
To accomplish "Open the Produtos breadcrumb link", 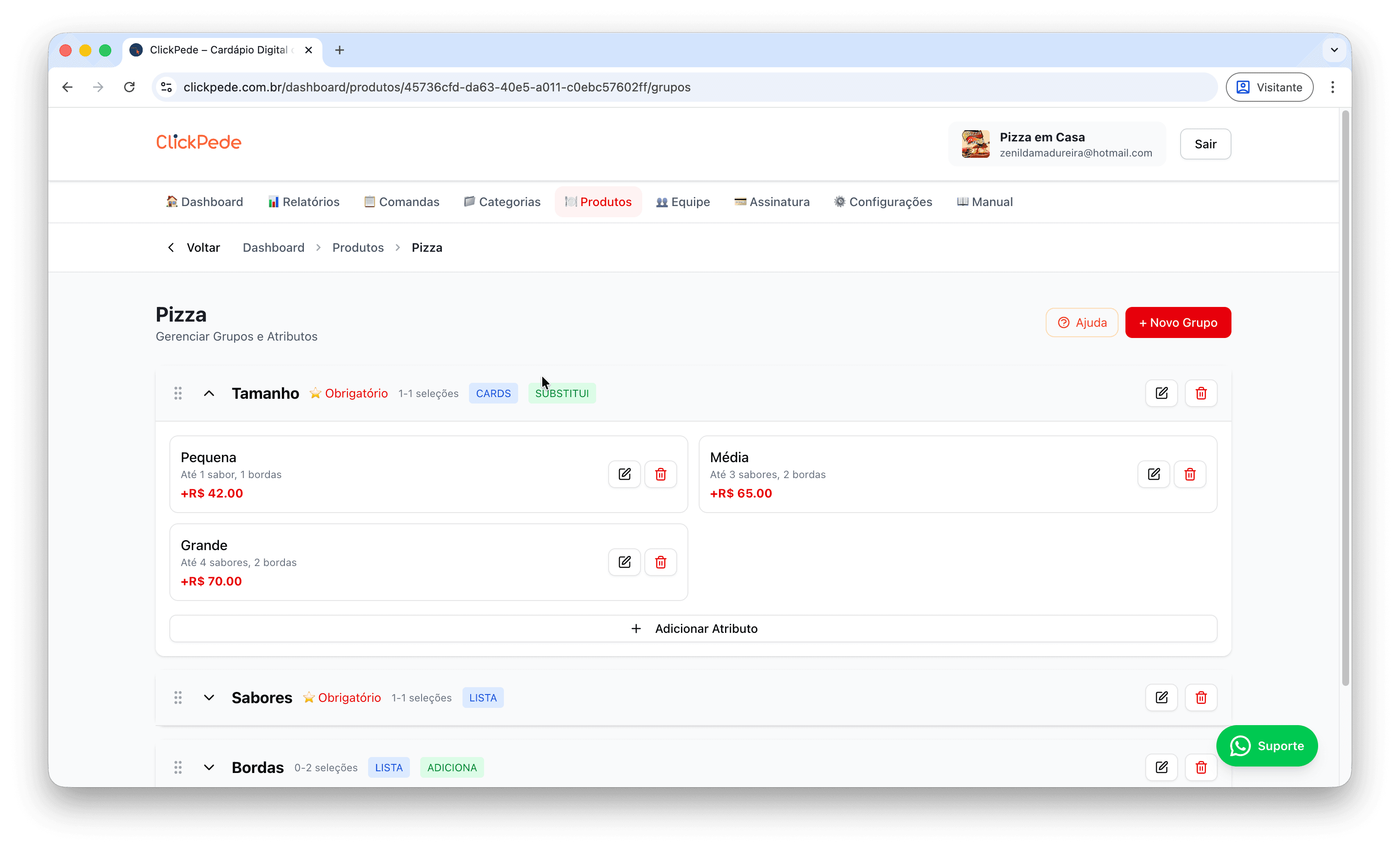I will coord(358,248).
